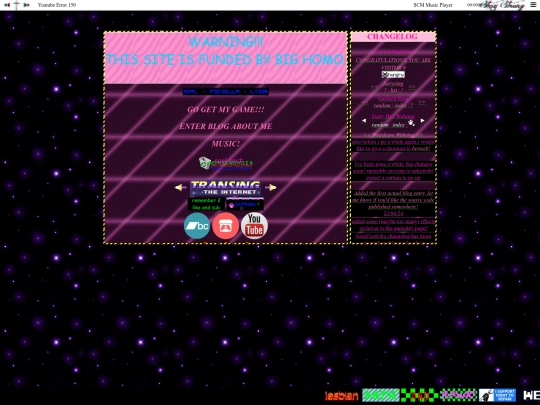This screenshot has width=540, height=405.
Task: Skip to previous track in SCM Music Player
Action: 7,5
